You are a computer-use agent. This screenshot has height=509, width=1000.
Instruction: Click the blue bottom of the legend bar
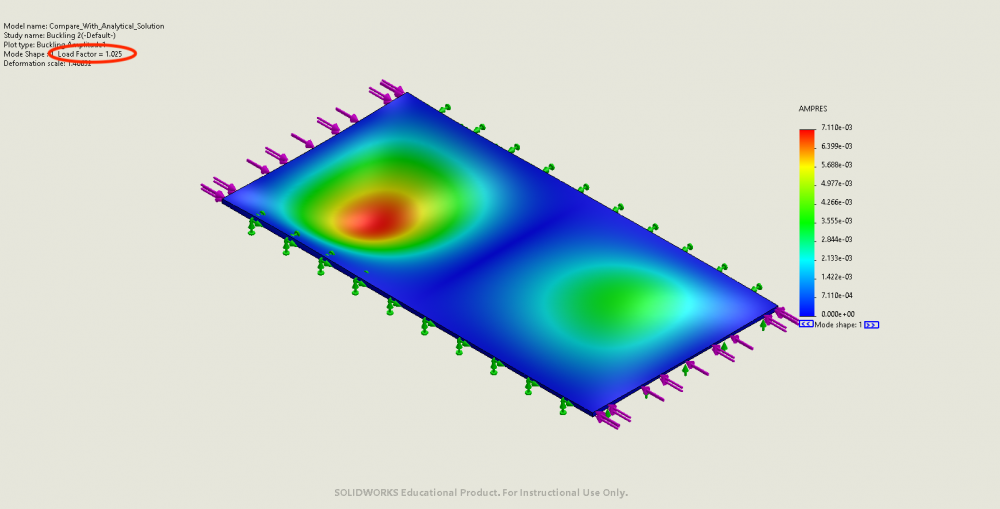pyautogui.click(x=806, y=310)
